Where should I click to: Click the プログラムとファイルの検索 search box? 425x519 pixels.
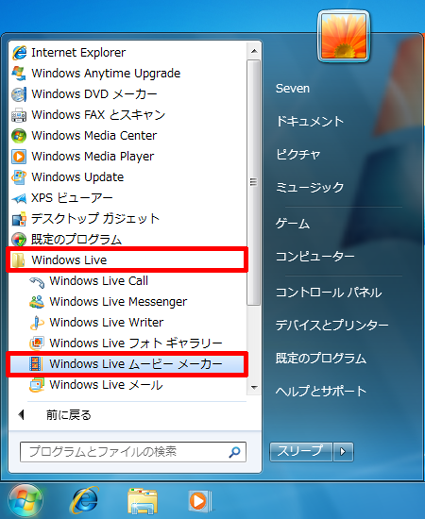coord(133,452)
